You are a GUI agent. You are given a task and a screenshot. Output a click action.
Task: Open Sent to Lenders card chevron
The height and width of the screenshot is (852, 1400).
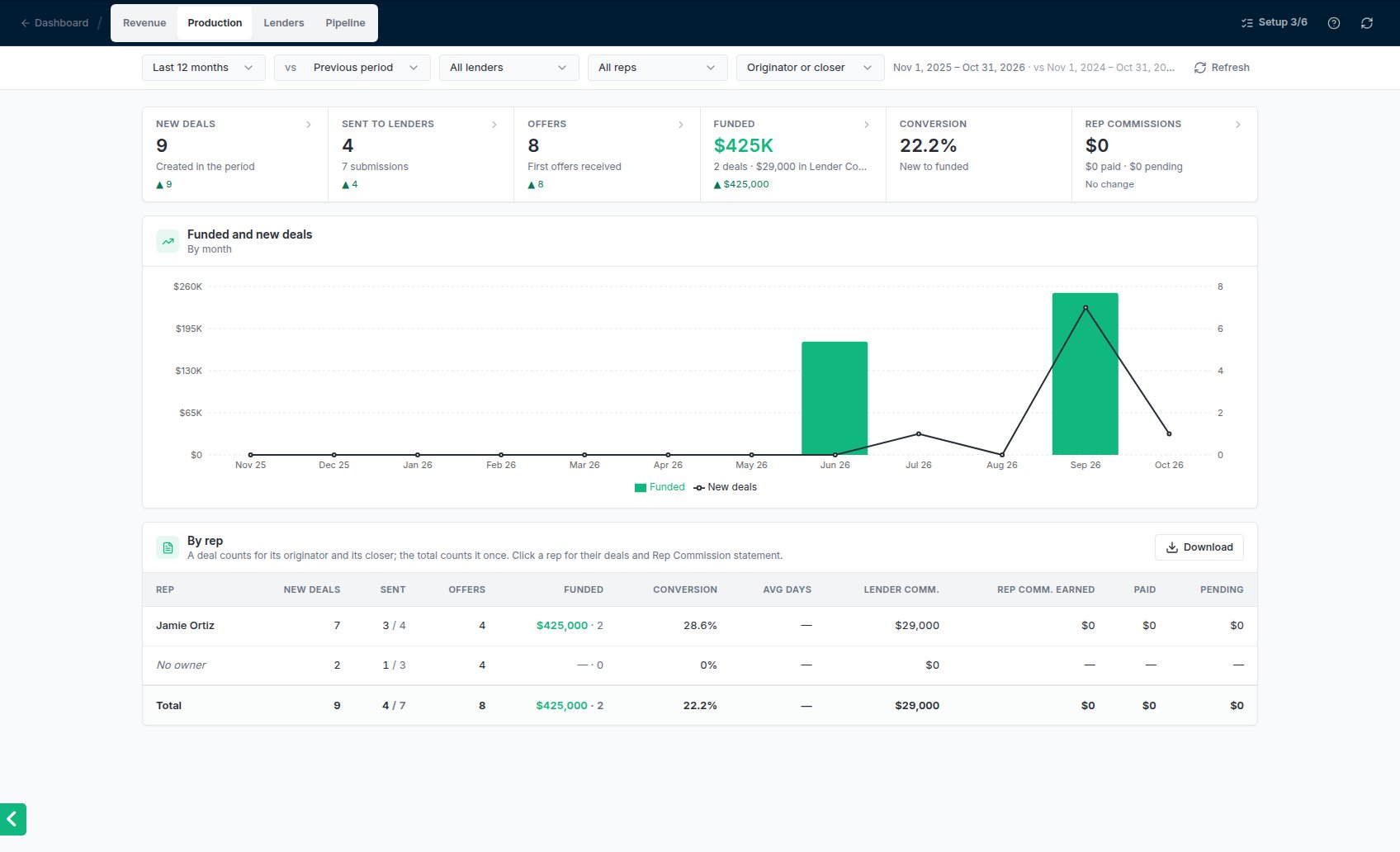coord(494,125)
